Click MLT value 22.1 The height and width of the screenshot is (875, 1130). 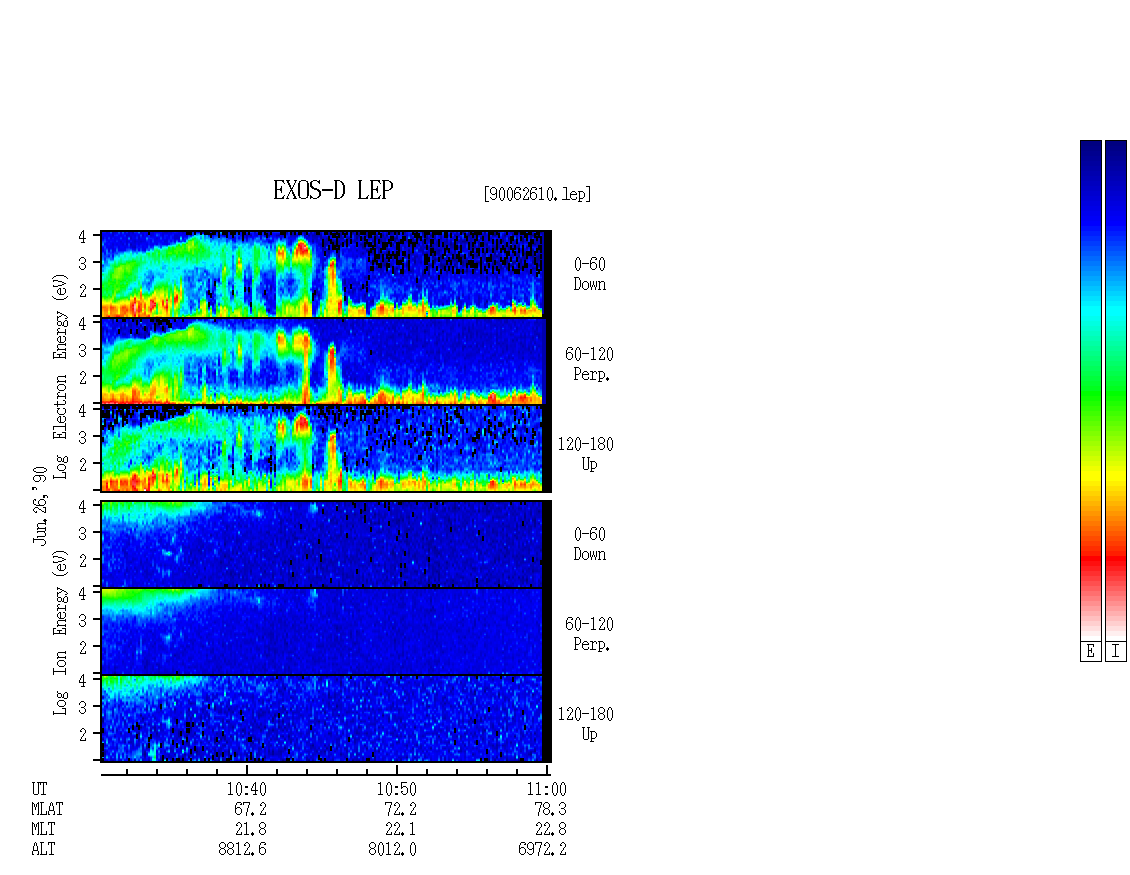pyautogui.click(x=400, y=830)
